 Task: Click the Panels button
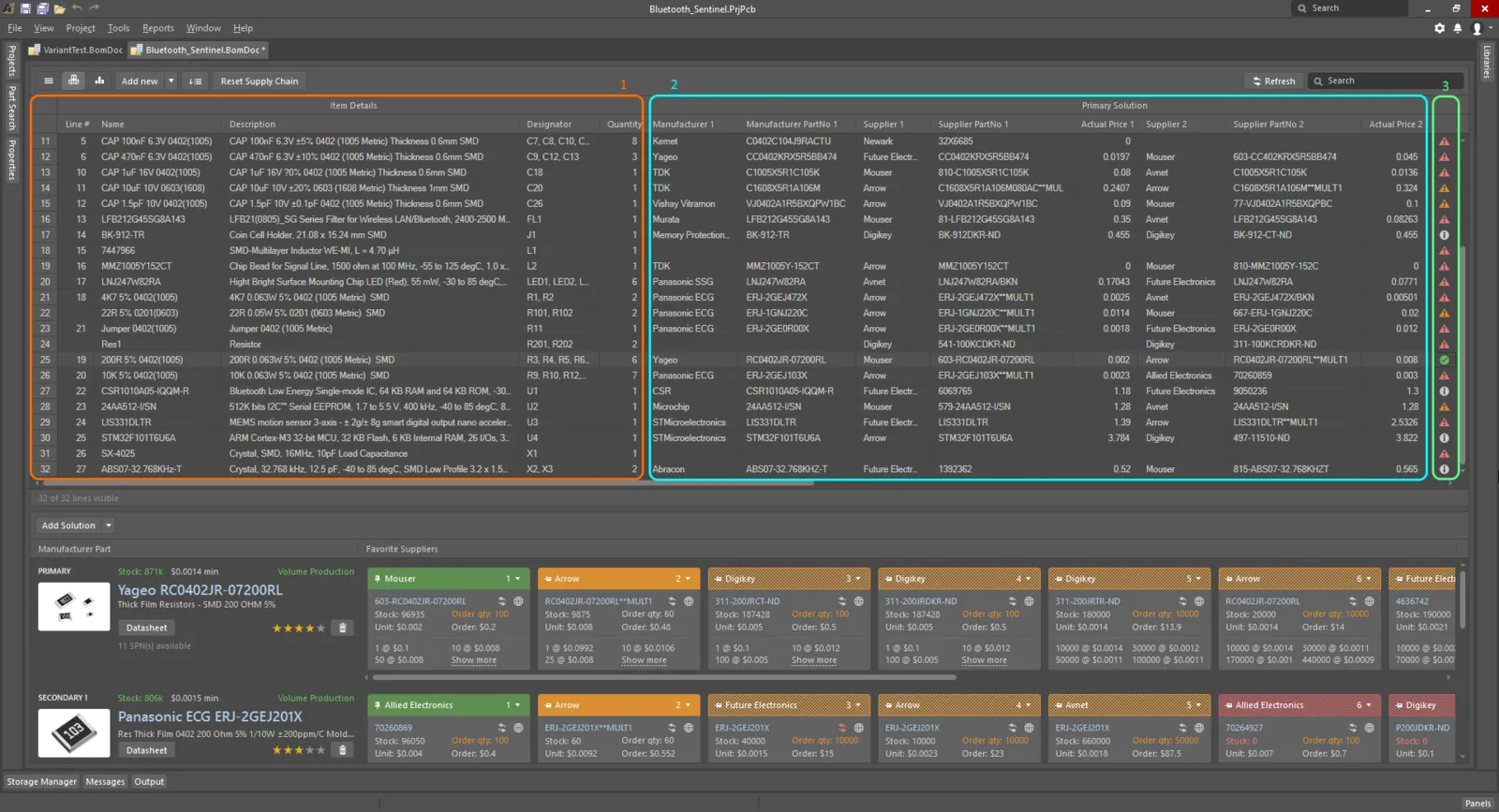[x=1477, y=803]
